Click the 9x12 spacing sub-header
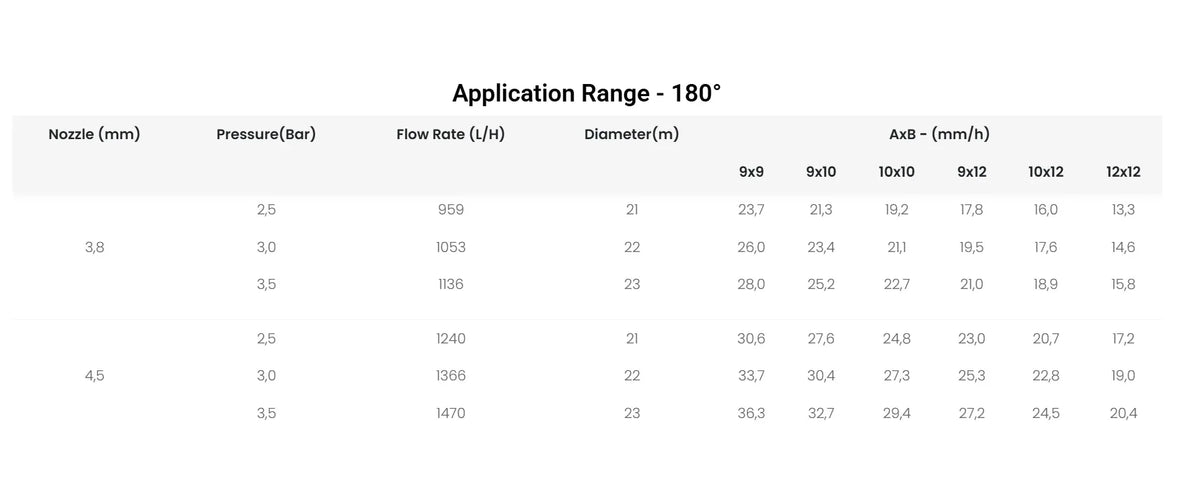 [x=971, y=171]
